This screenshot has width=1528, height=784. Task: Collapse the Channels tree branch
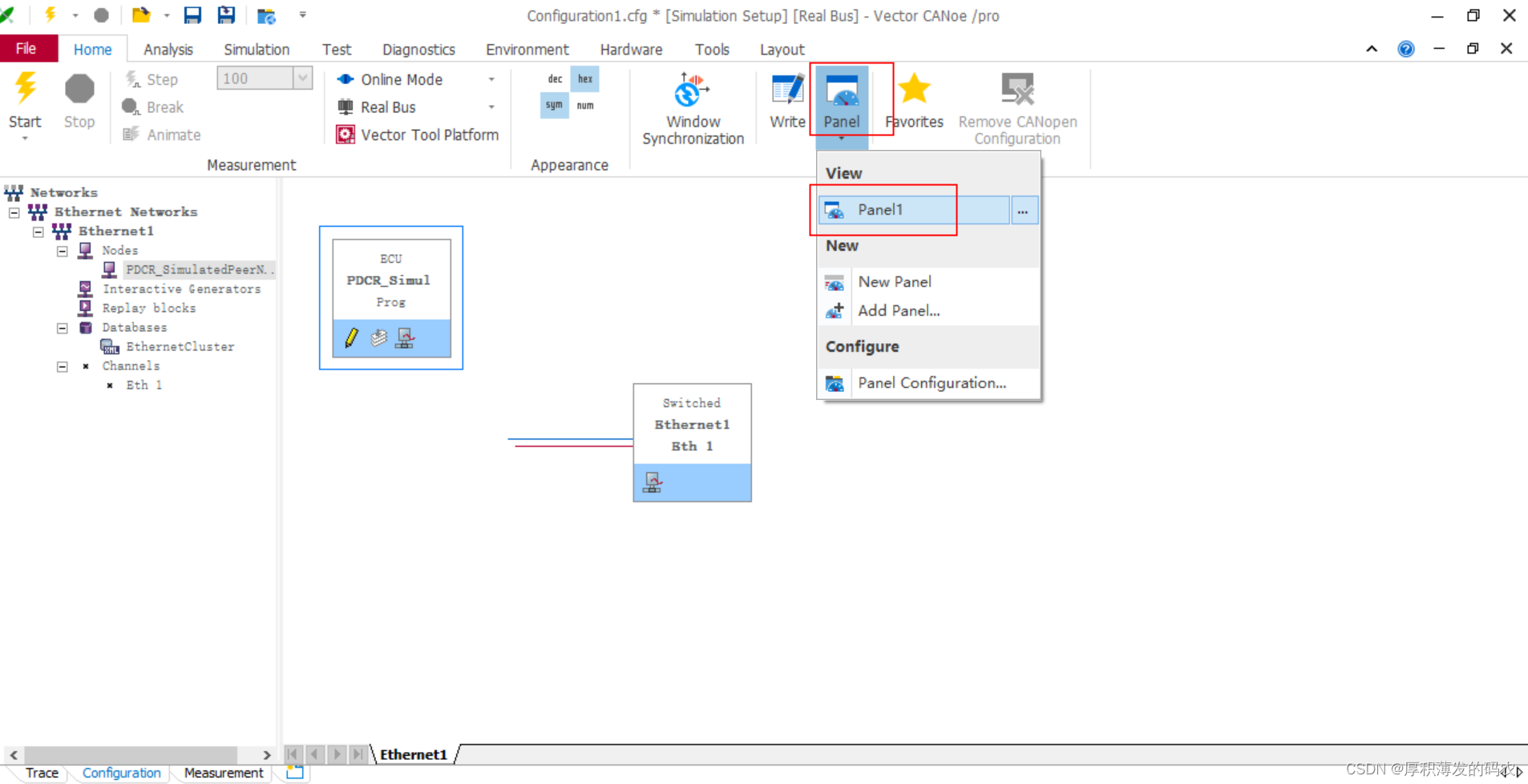coord(63,366)
